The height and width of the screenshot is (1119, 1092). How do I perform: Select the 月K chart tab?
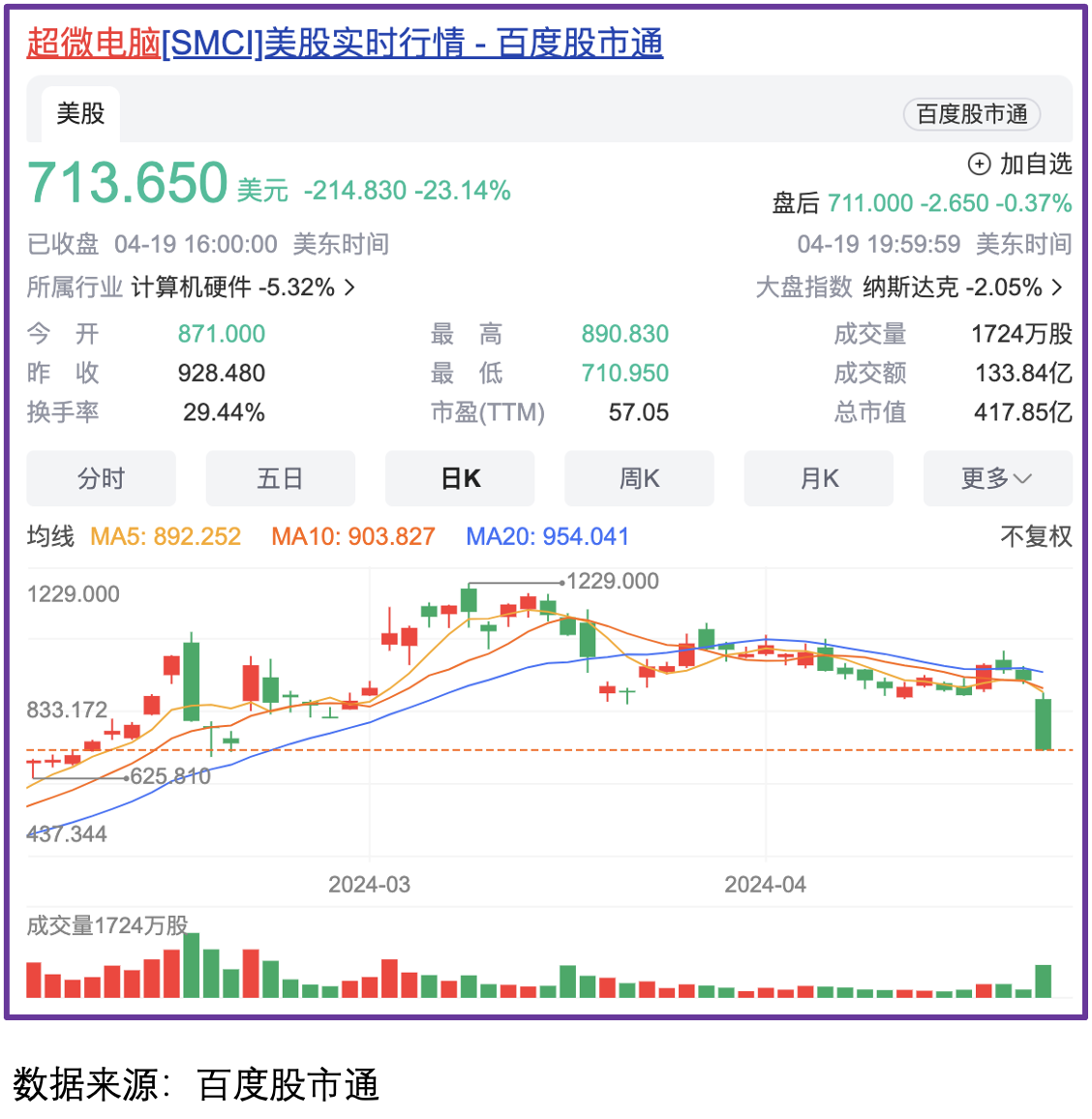819,478
